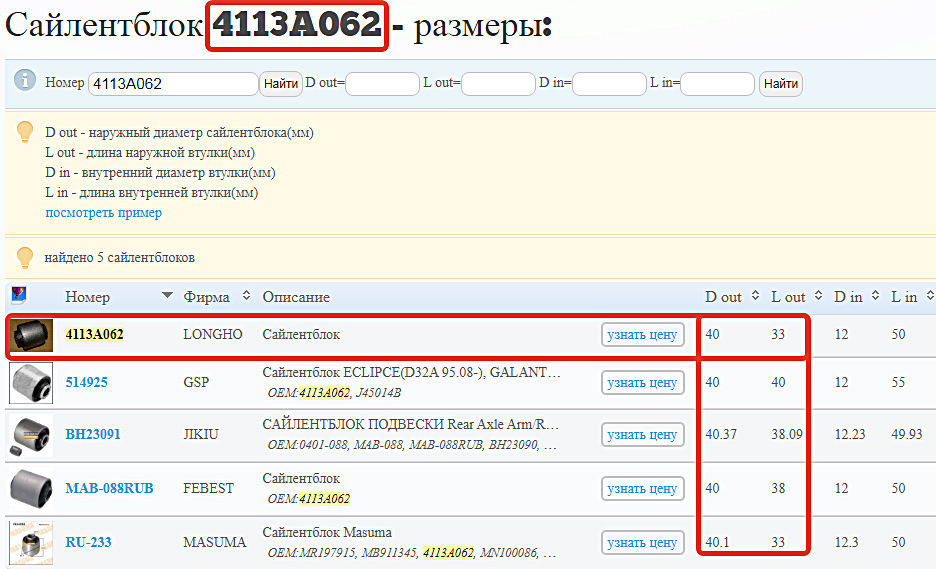Viewport: 936px width, 569px height.
Task: Click the найдено 5 сайлентблоков message
Action: click(x=119, y=257)
